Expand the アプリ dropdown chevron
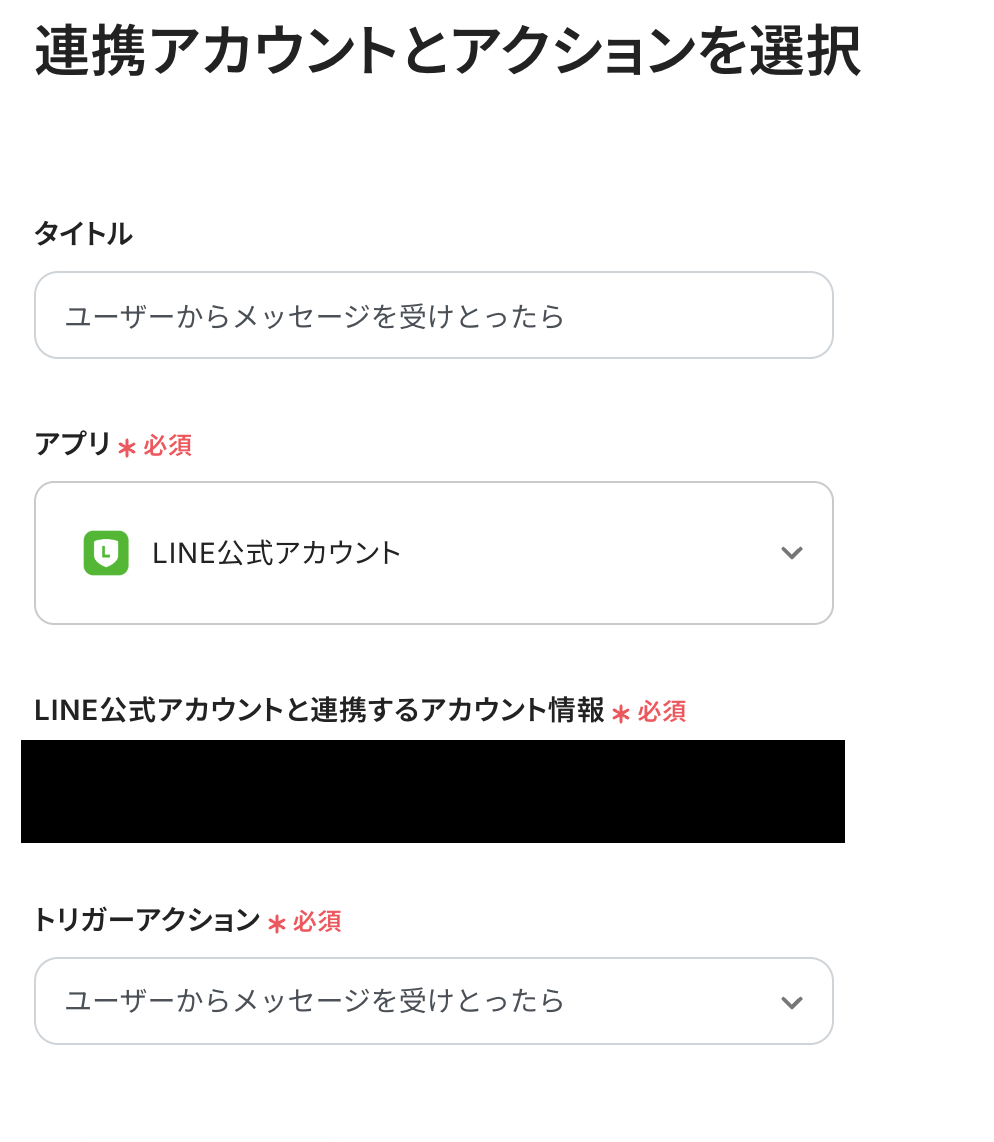Viewport: 994px width, 1142px height. click(x=792, y=553)
